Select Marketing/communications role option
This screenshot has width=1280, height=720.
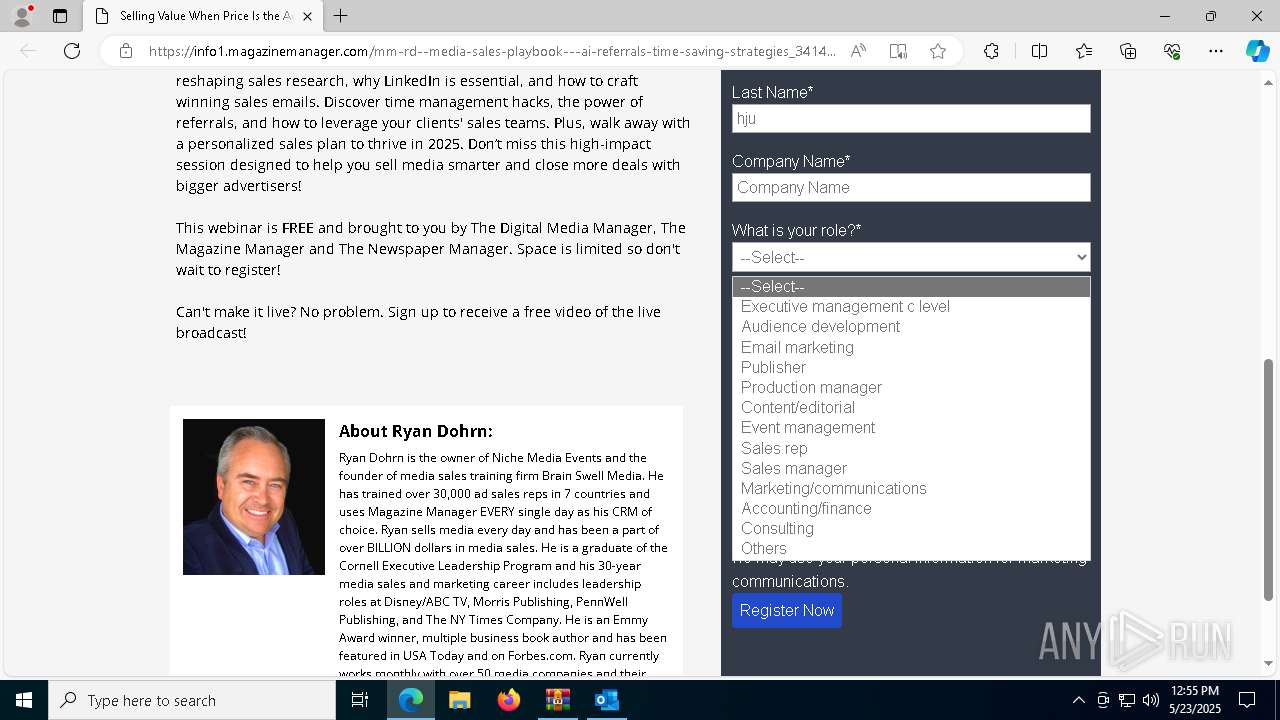911,488
